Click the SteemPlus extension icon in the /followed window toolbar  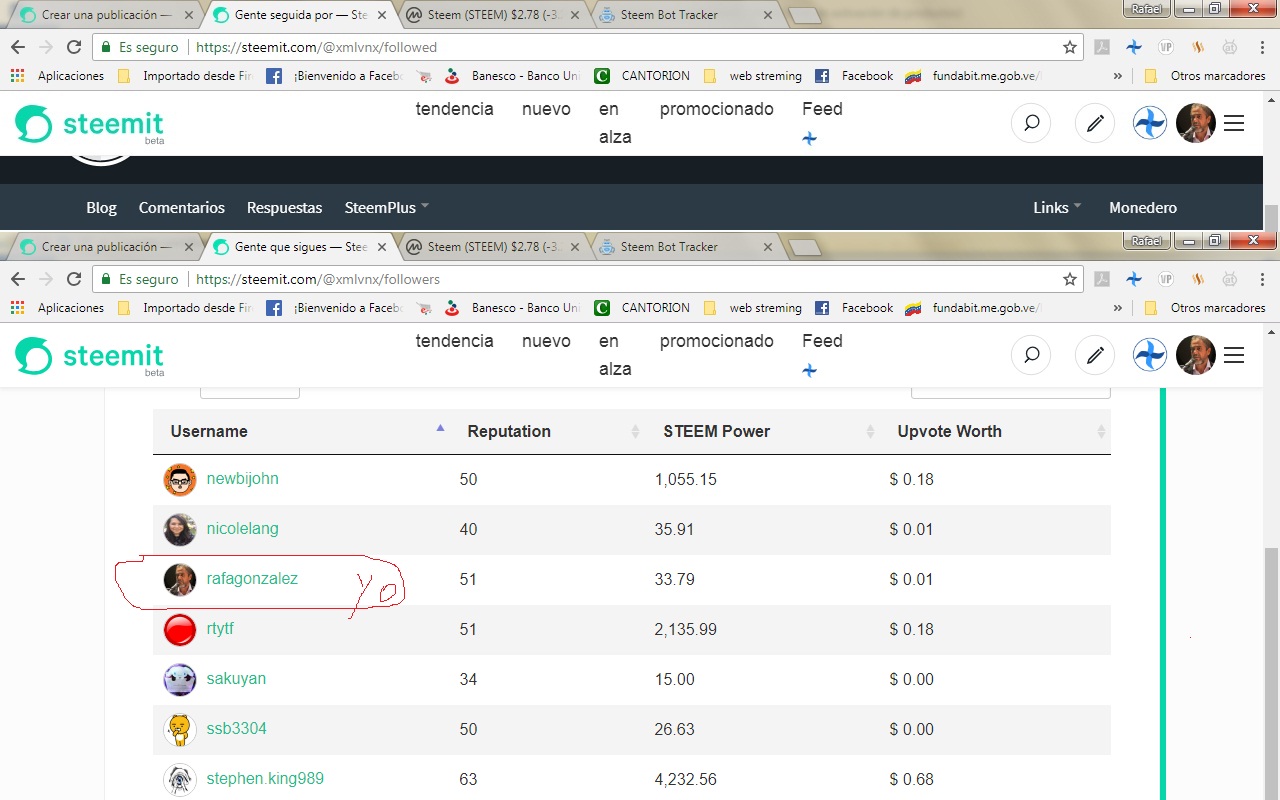point(1133,47)
